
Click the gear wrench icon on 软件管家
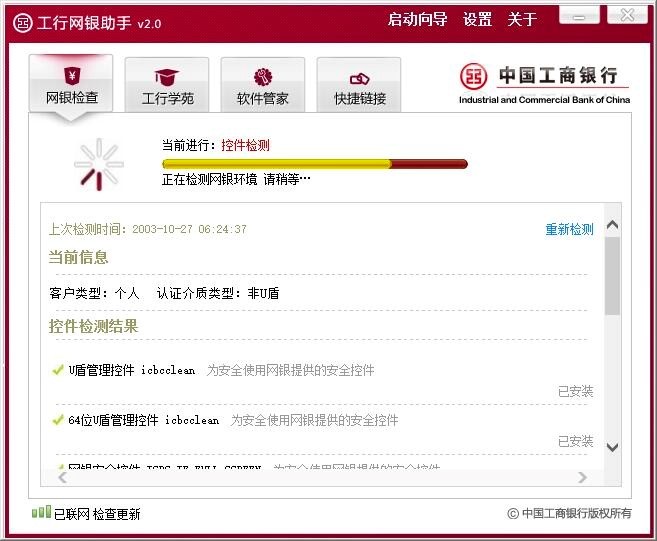point(263,77)
